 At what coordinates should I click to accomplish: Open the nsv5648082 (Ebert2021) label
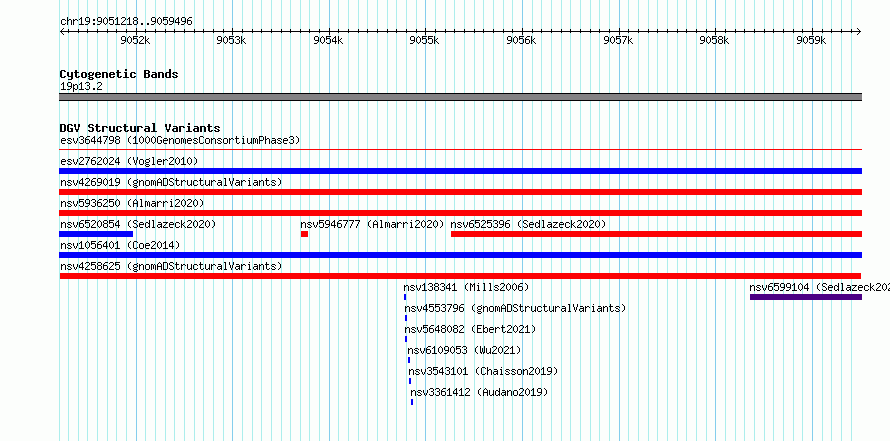coord(470,329)
